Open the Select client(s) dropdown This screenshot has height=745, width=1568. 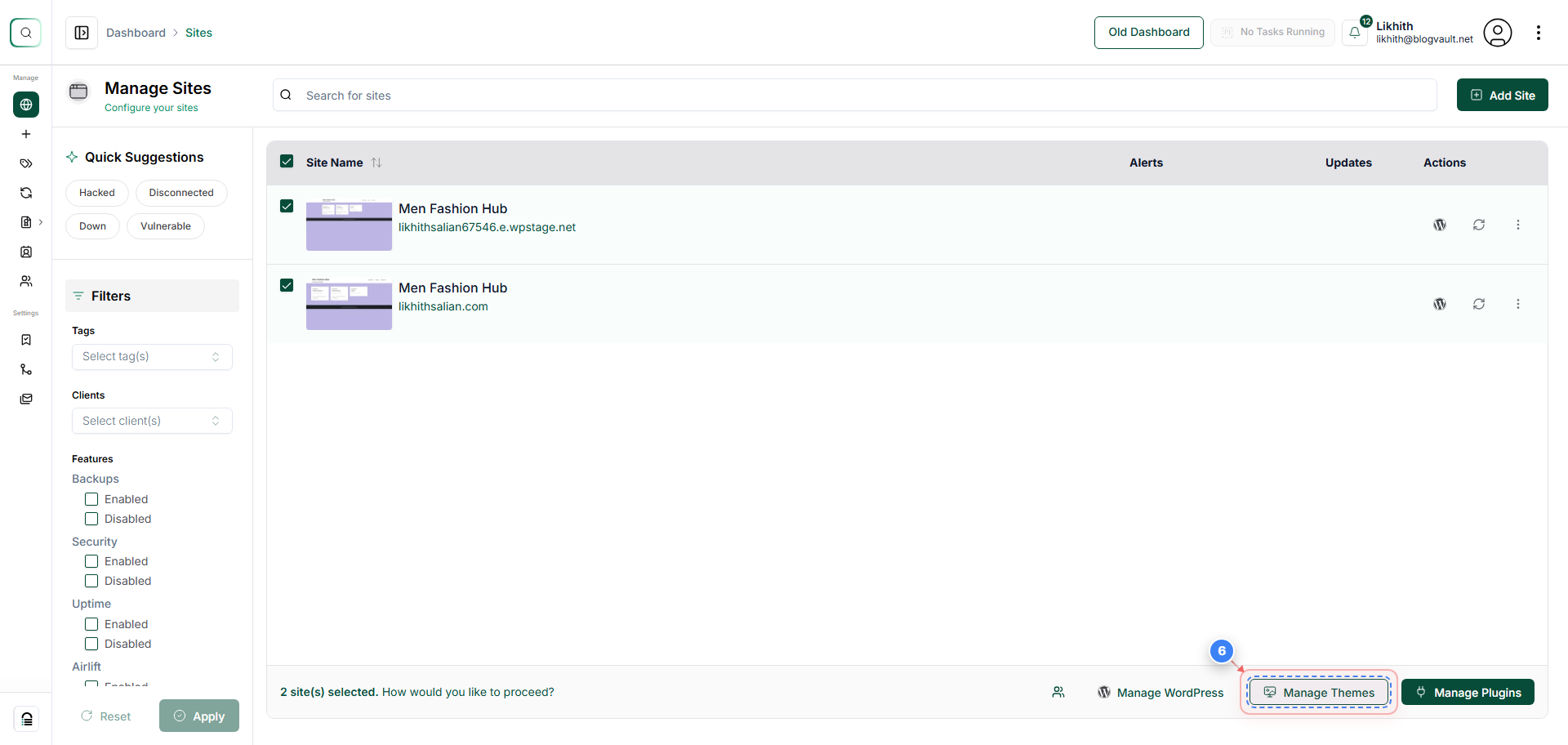[x=152, y=420]
